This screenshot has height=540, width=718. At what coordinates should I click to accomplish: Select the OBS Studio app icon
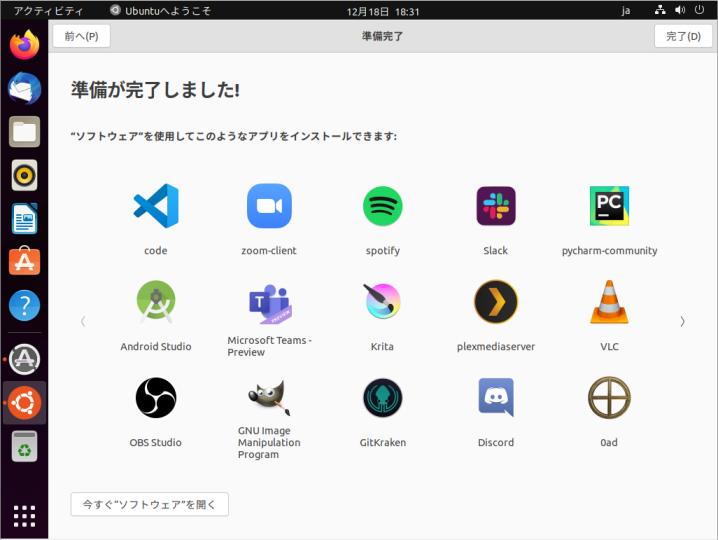[156, 398]
